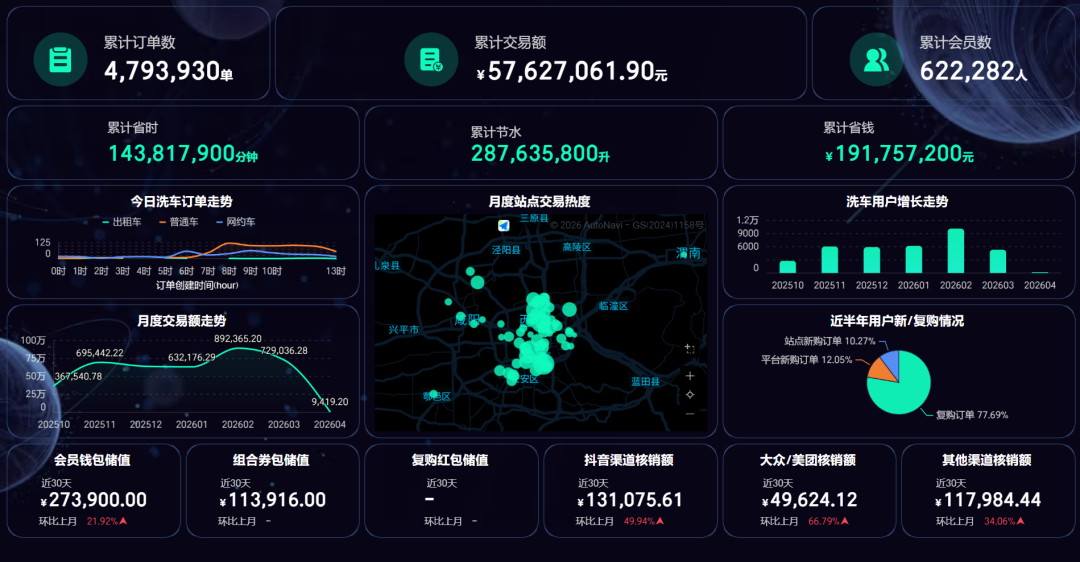Click the 复购红包储值 card title
The height and width of the screenshot is (562, 1080).
tap(450, 459)
